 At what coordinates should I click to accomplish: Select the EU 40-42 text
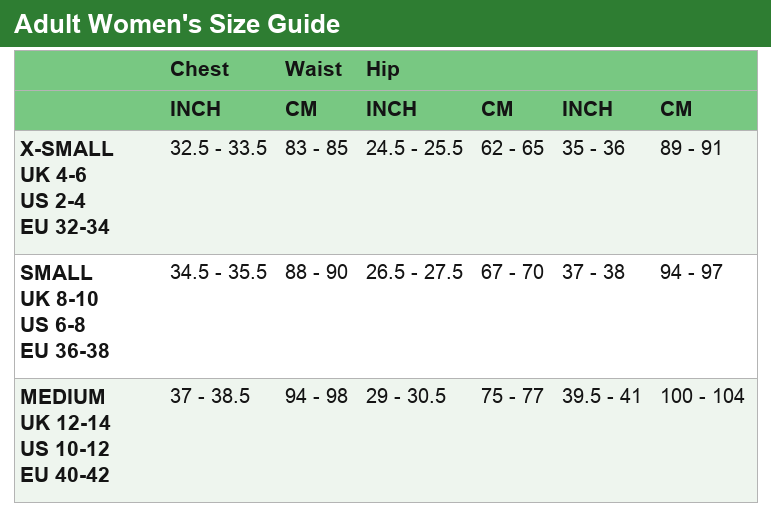click(64, 475)
